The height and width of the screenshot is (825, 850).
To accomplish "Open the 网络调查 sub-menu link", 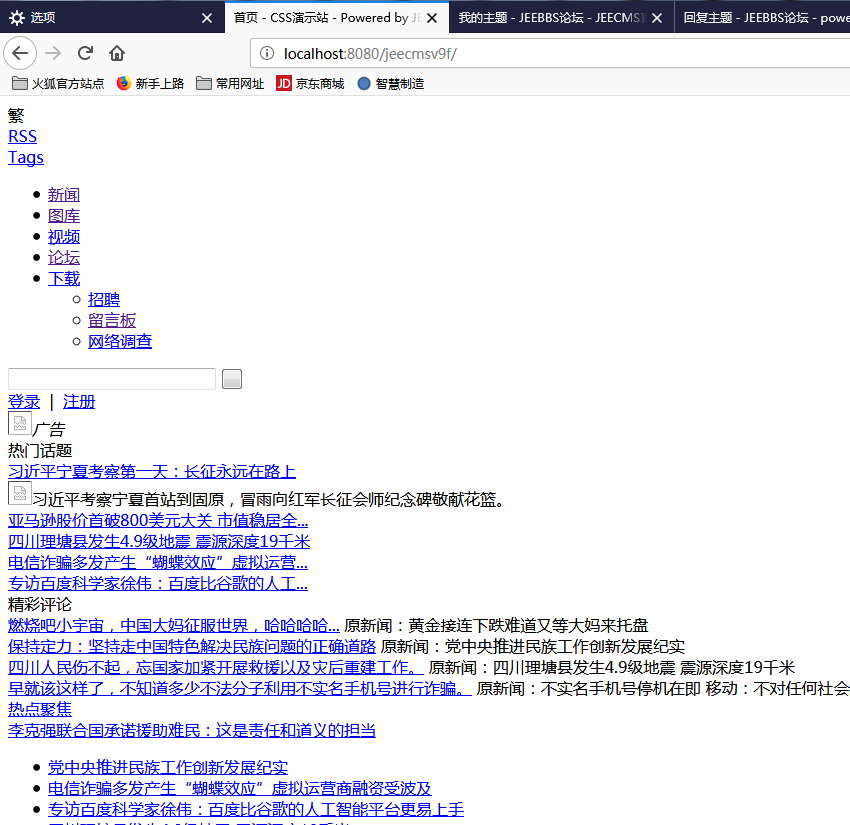I will coord(120,341).
